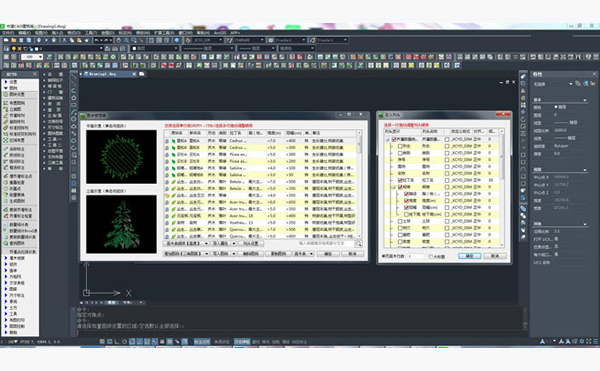The width and height of the screenshot is (600, 371).
Task: Click the light bulb layer icon
Action: pos(14,49)
